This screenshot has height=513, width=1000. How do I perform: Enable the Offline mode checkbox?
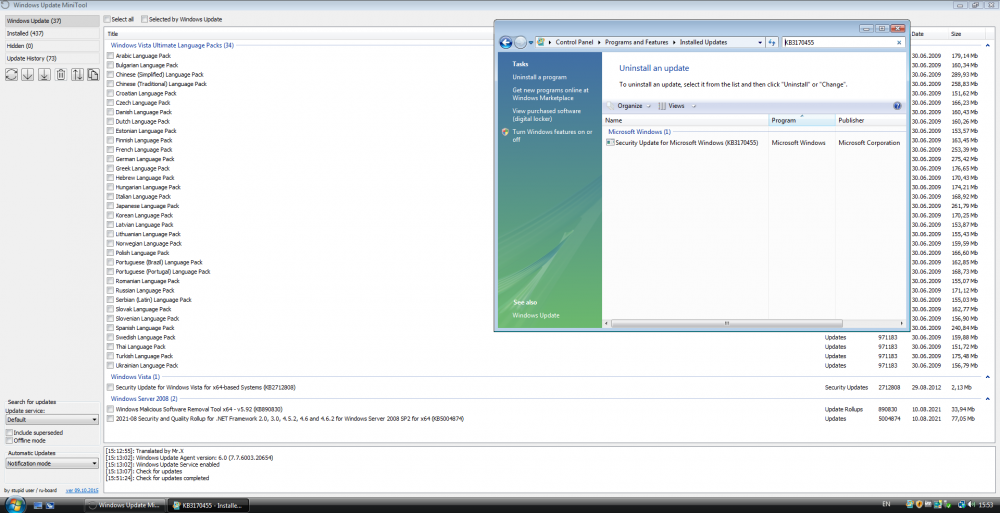click(x=9, y=440)
